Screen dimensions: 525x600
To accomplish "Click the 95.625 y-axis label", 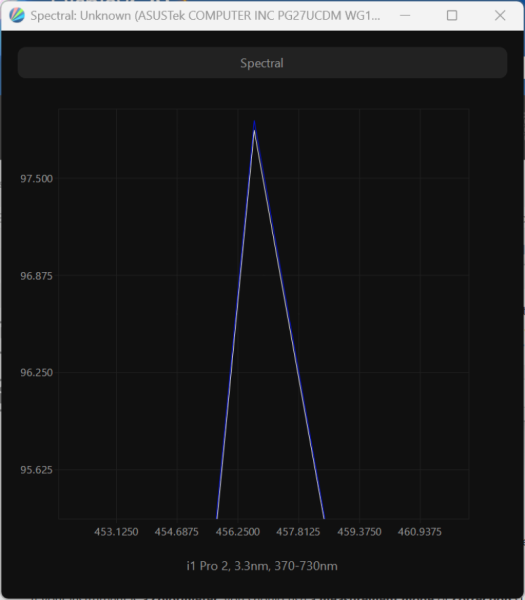I will pyautogui.click(x=36, y=470).
